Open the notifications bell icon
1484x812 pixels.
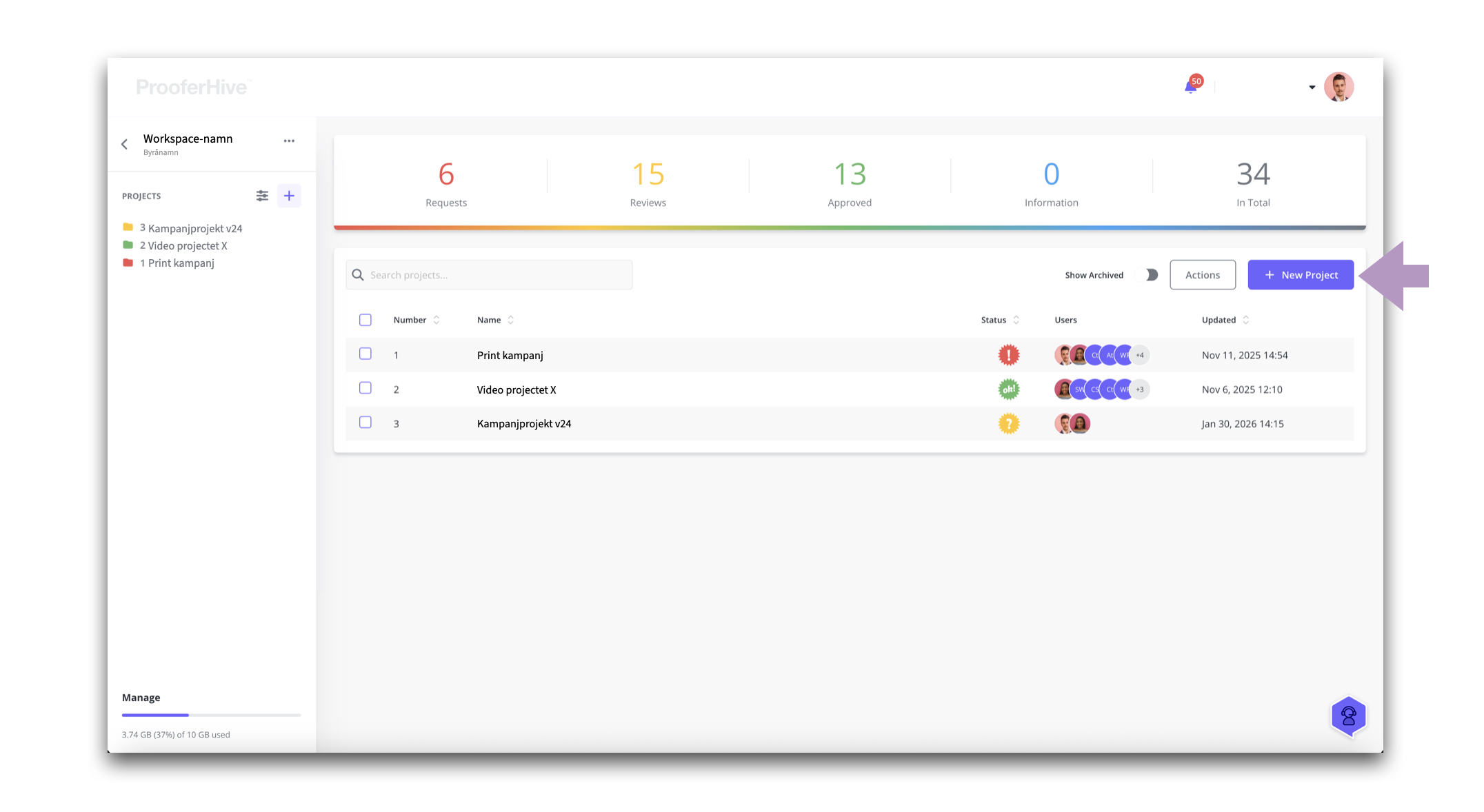[1191, 87]
